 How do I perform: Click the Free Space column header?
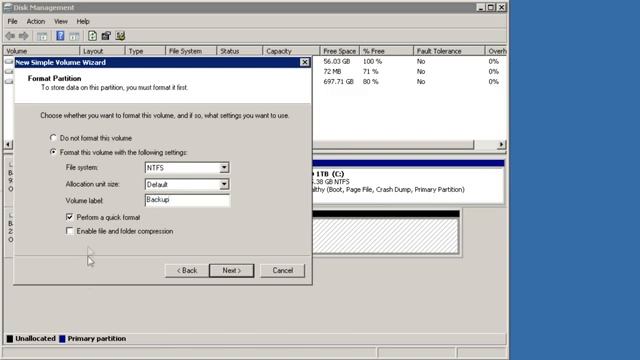point(340,51)
